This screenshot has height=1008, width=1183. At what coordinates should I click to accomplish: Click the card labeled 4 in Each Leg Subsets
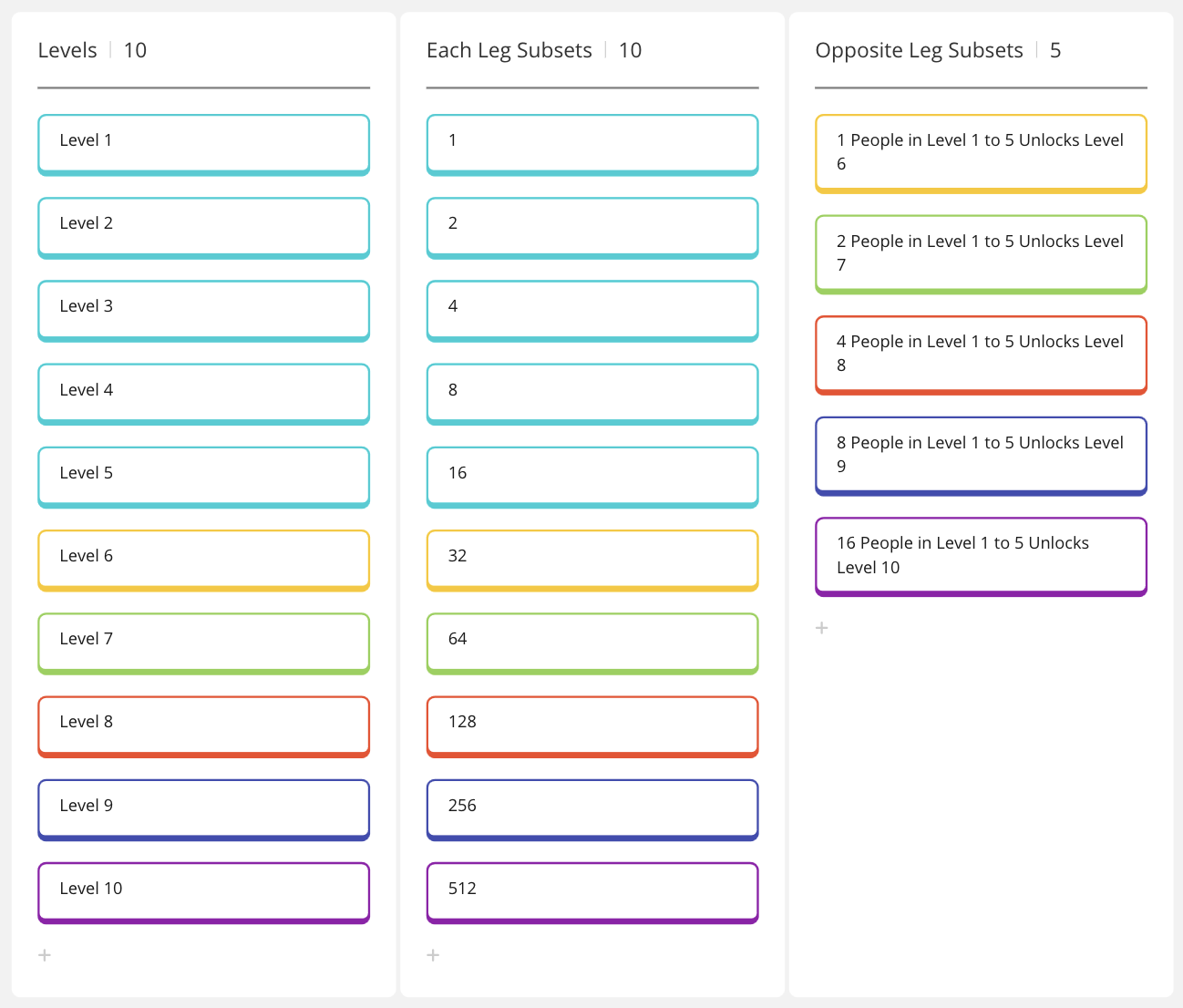pyautogui.click(x=592, y=311)
